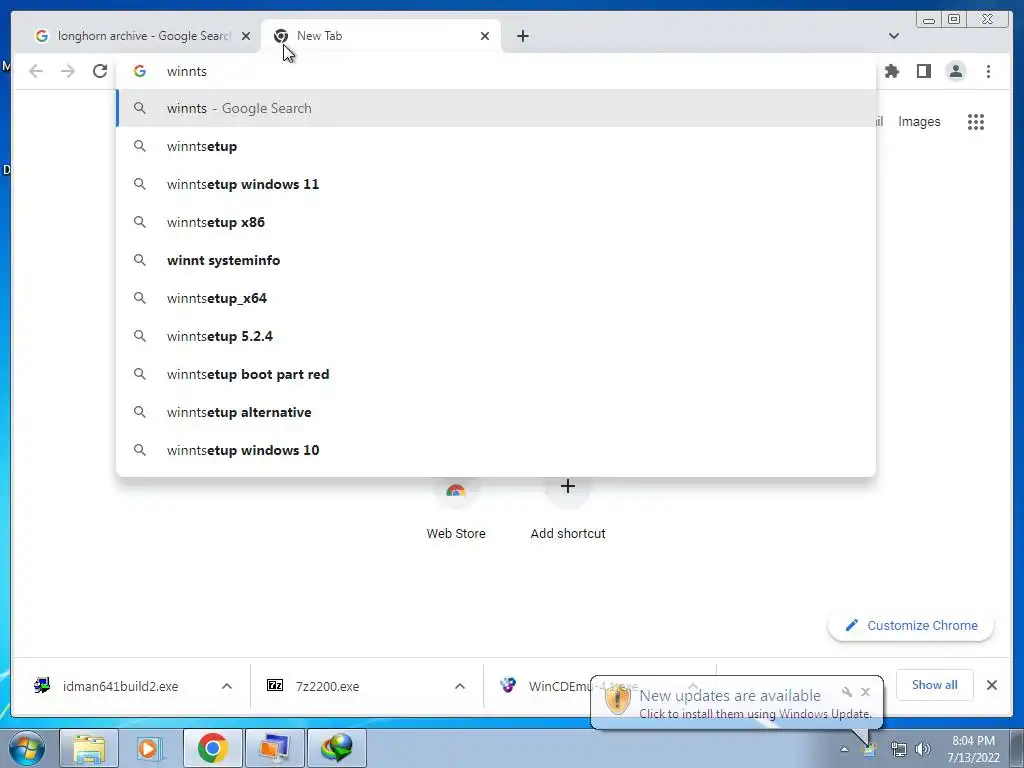Open Windows Explorer from the taskbar
Screen dimensions: 1024x768
coord(89,748)
